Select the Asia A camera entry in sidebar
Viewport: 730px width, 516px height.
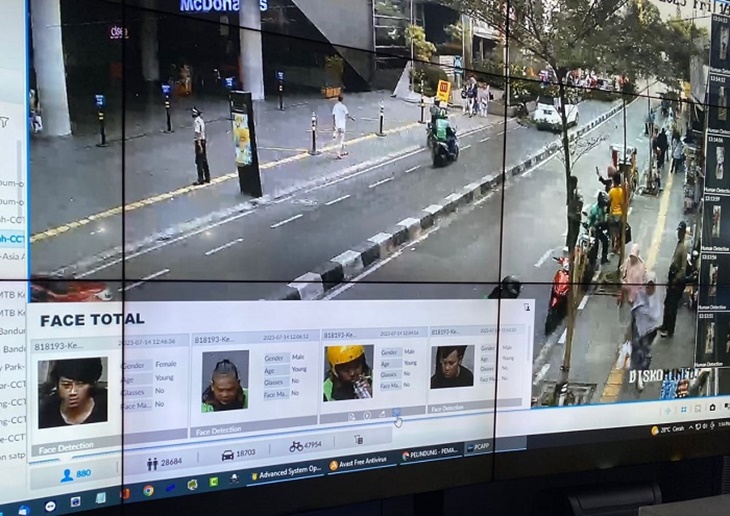(x=13, y=257)
